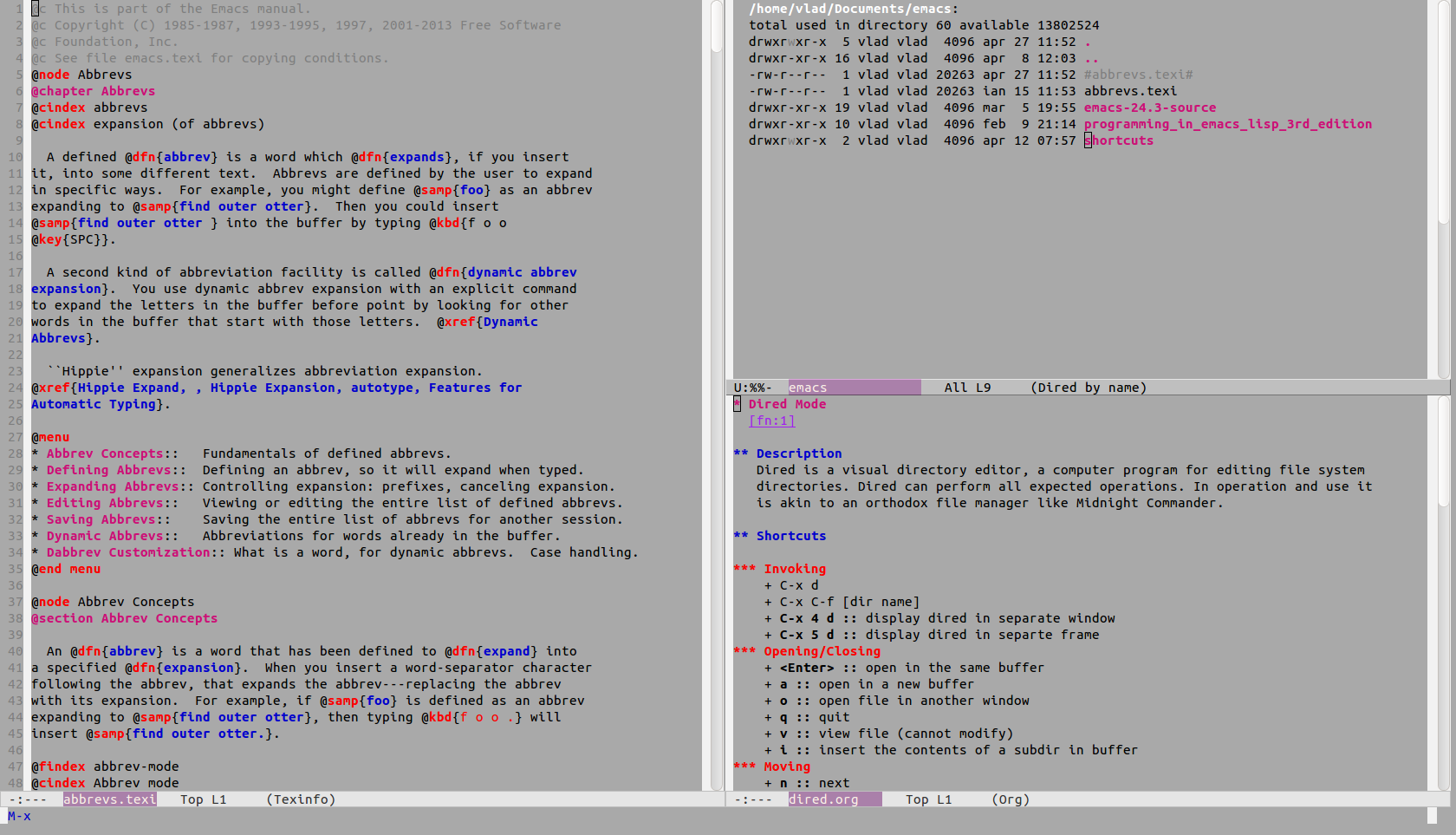Click the scrollbar of the Dired window

(1443, 189)
